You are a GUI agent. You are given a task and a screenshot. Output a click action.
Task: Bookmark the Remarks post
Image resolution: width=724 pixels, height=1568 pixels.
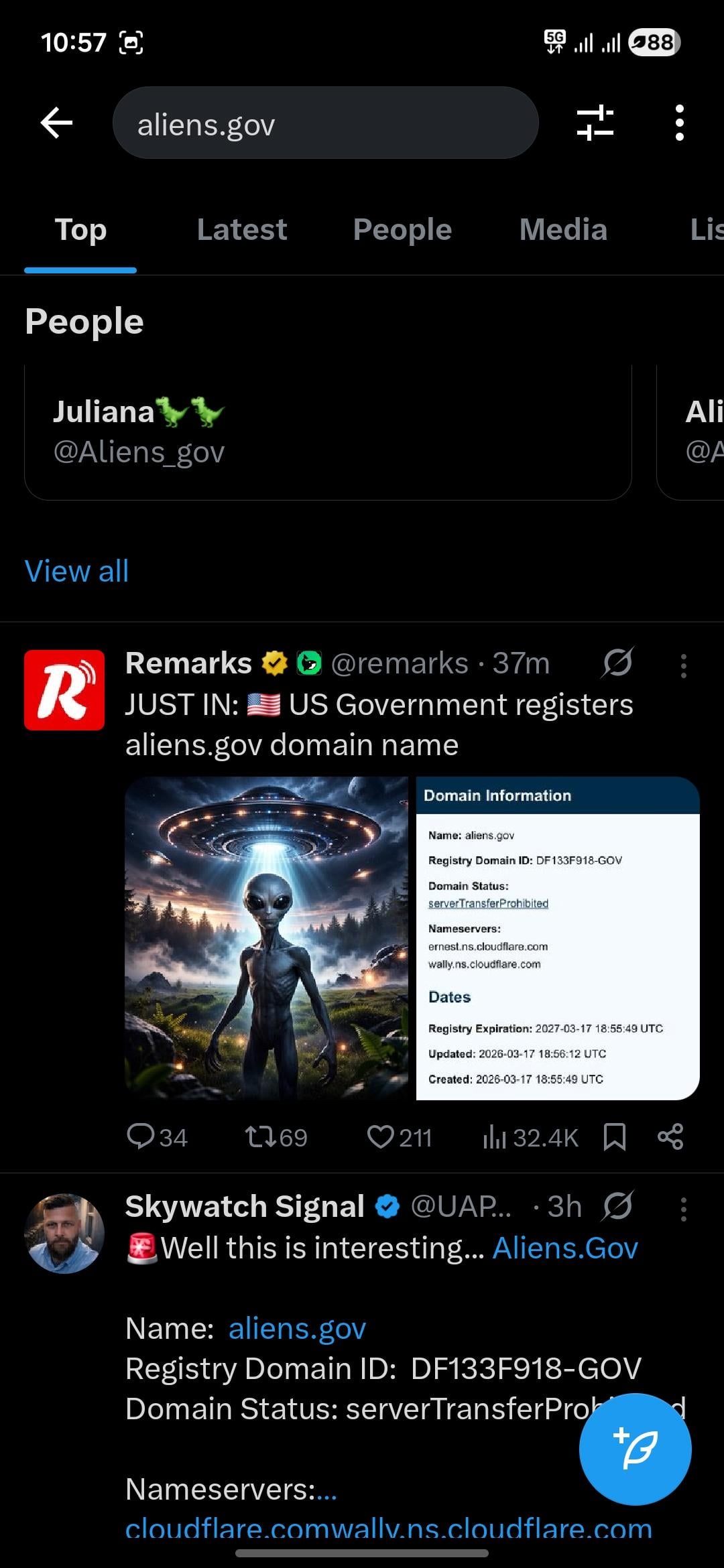point(615,1137)
